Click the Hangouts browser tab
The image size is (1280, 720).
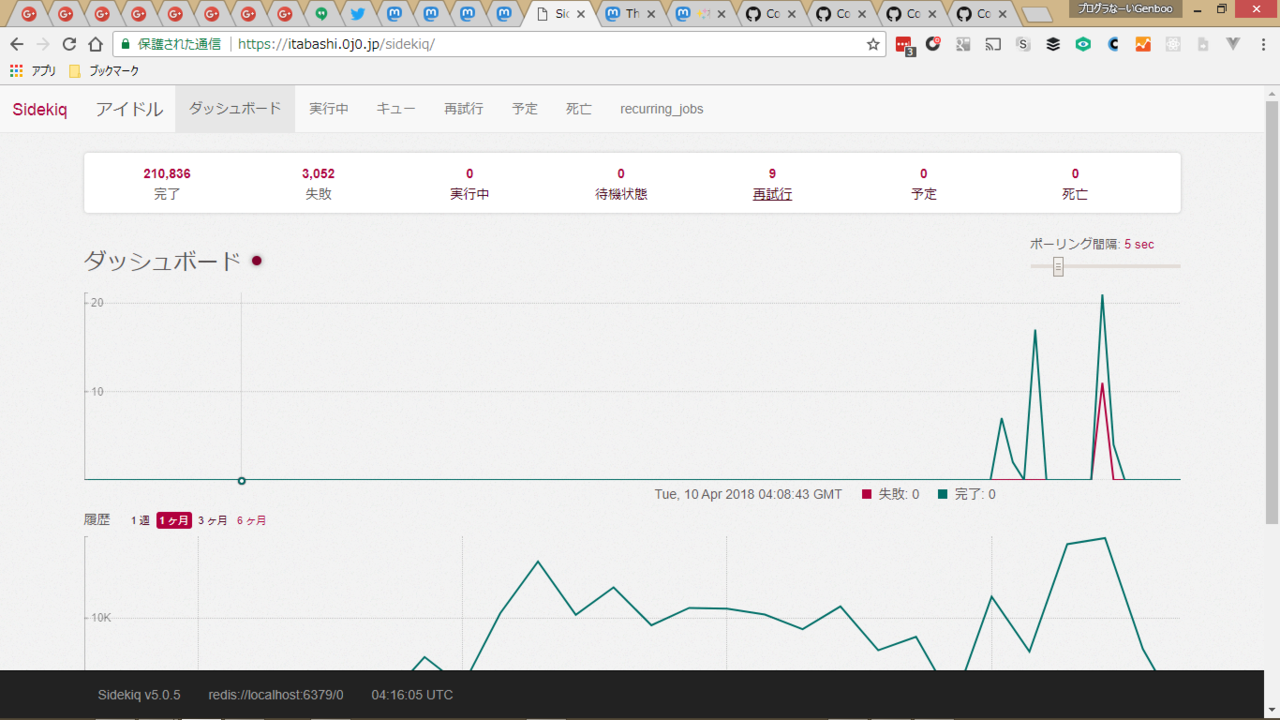coord(321,14)
